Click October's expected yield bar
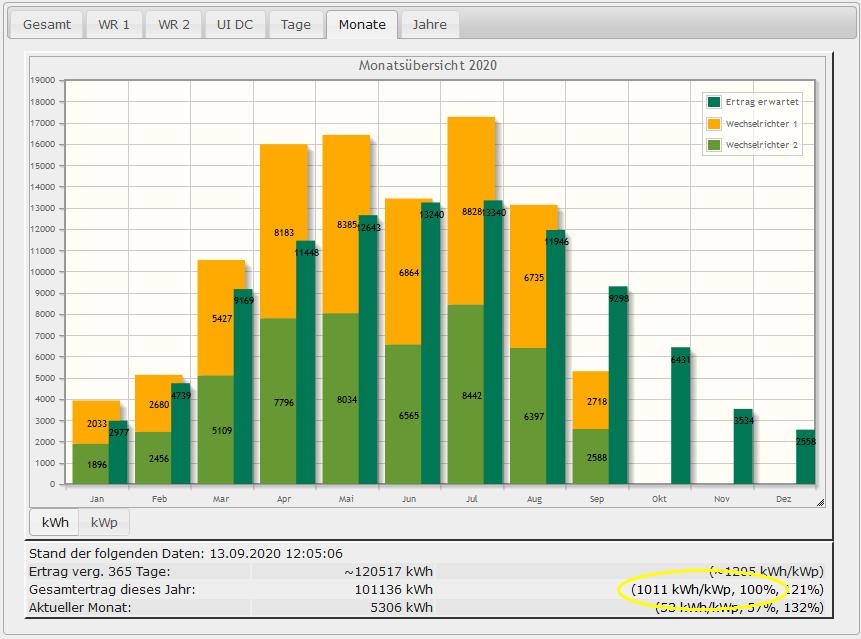 click(680, 416)
